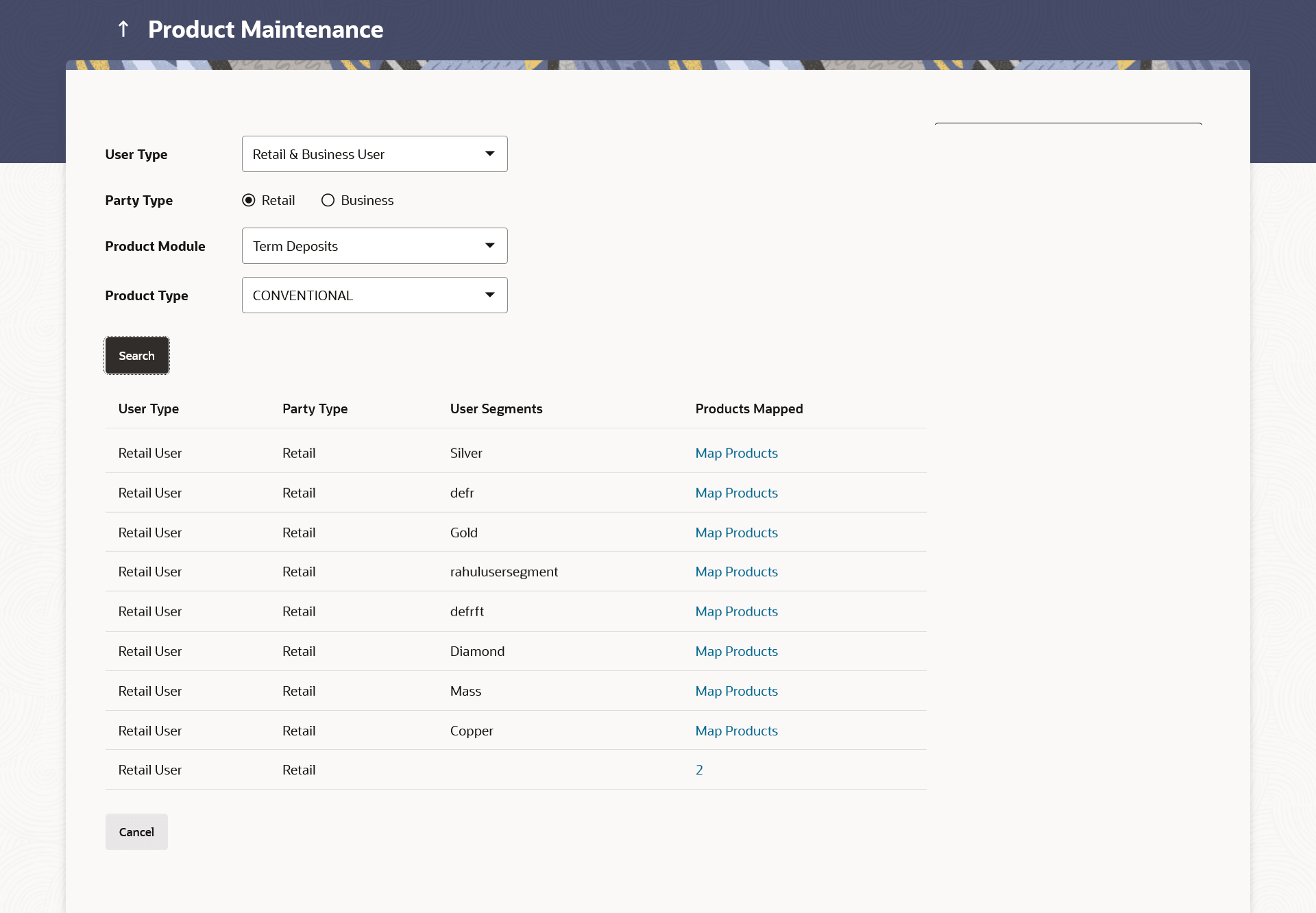Click Map Products for Gold segment
This screenshot has width=1316, height=913.
[736, 533]
